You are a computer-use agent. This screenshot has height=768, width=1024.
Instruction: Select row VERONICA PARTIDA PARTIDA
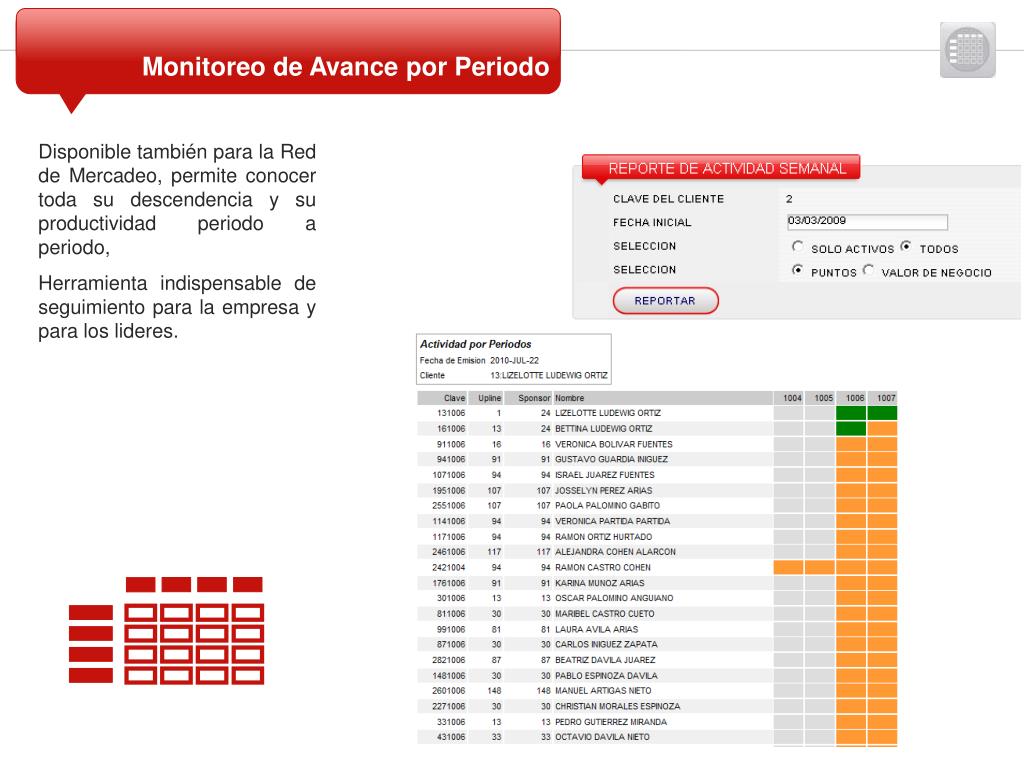[x=657, y=521]
